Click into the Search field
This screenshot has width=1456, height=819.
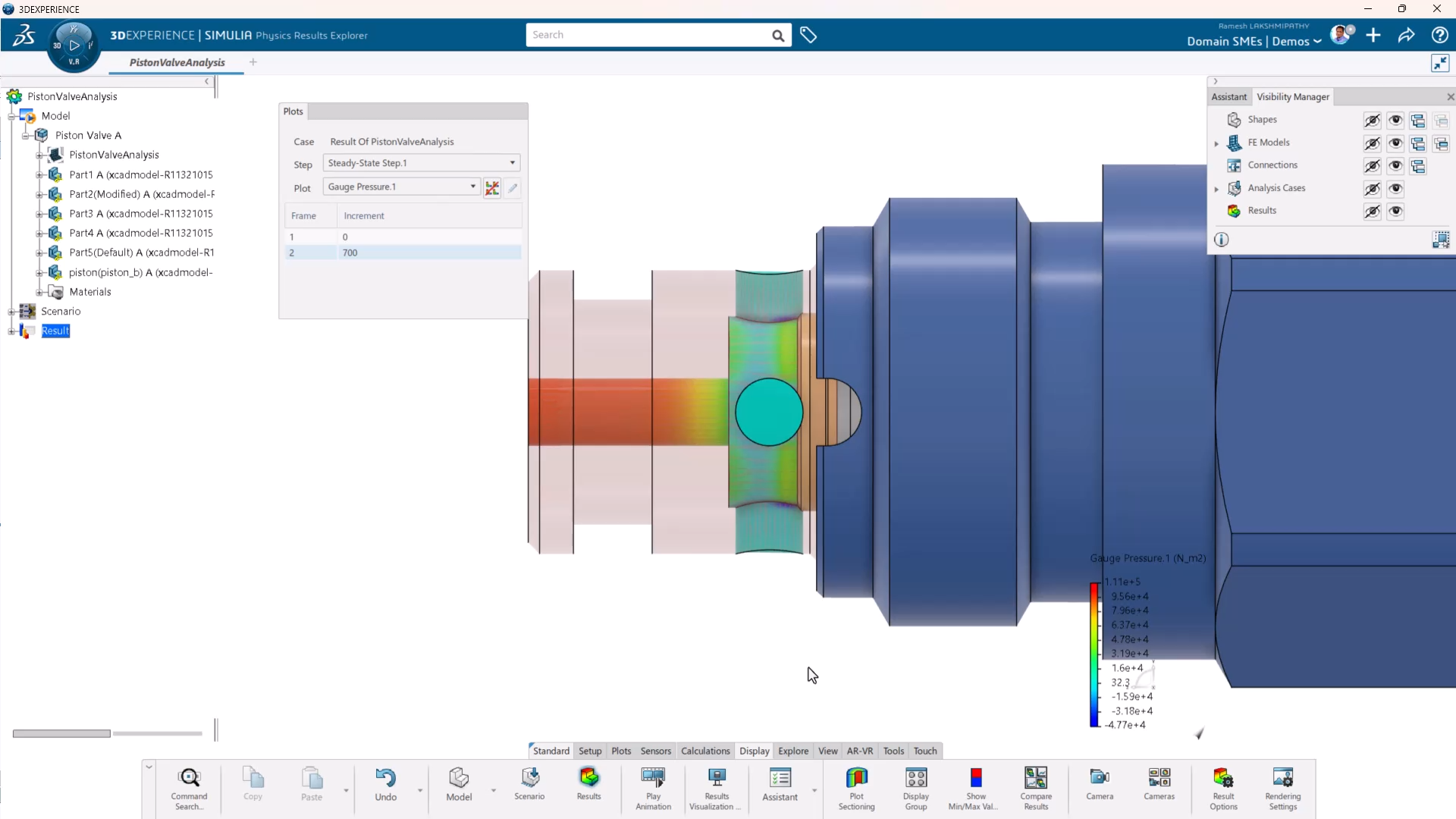648,35
